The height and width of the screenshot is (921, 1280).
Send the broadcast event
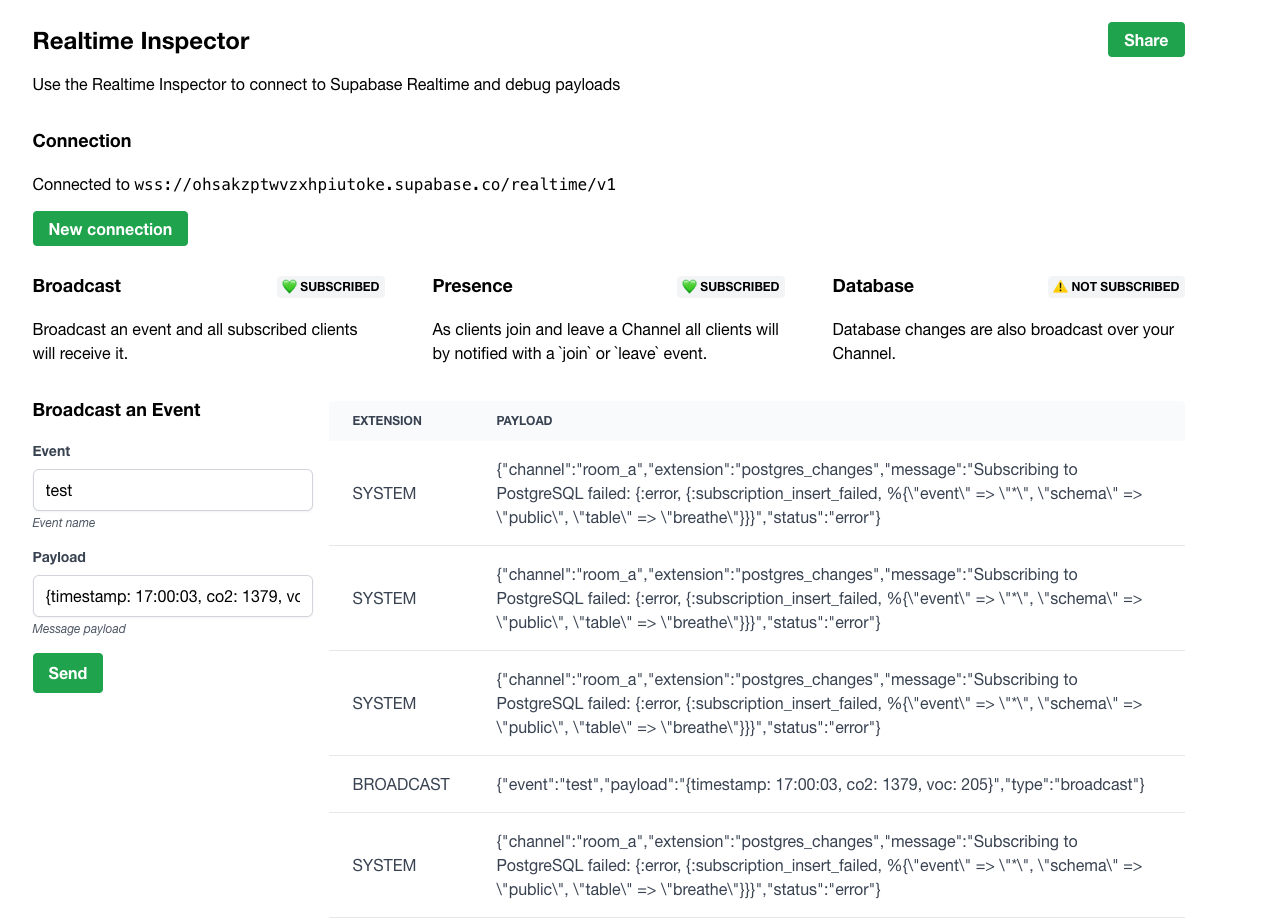67,673
